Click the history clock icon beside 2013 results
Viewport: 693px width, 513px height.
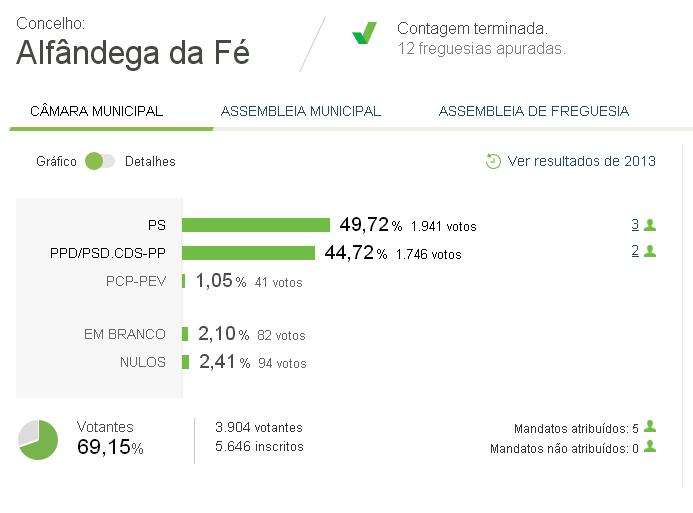493,161
